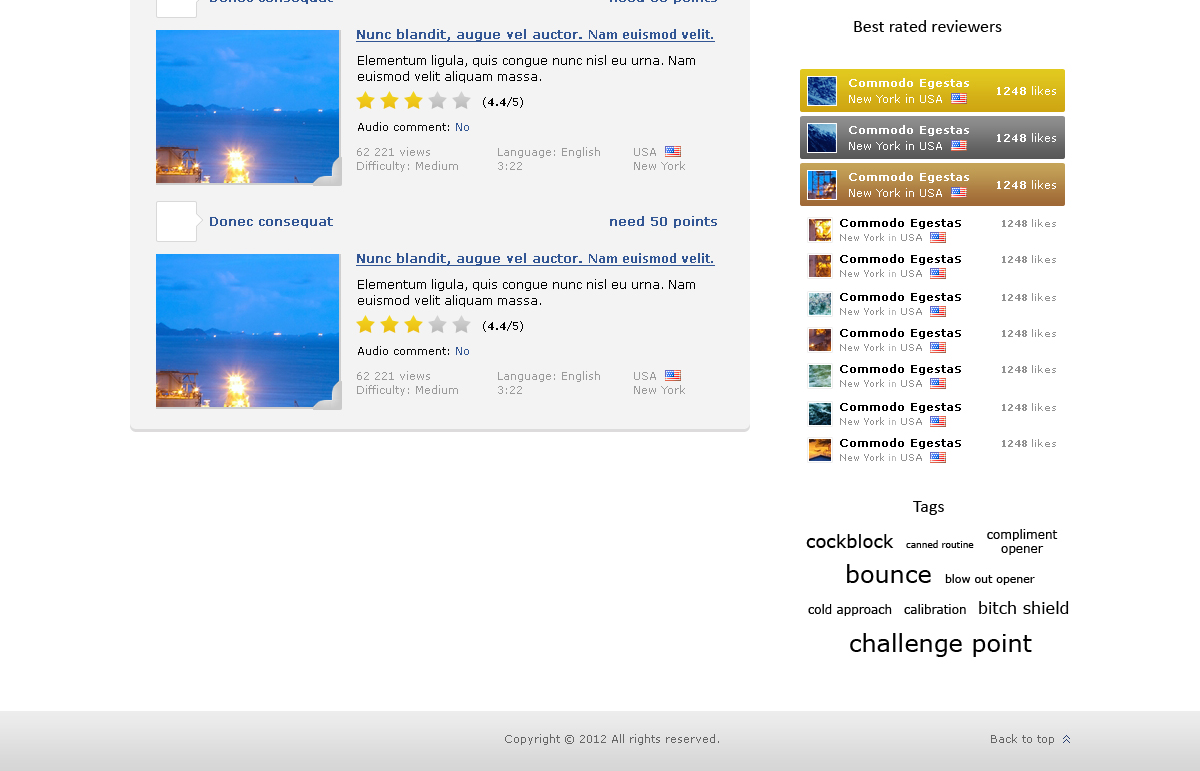Open the 'calibration' tag
This screenshot has width=1200, height=771.
click(x=935, y=610)
